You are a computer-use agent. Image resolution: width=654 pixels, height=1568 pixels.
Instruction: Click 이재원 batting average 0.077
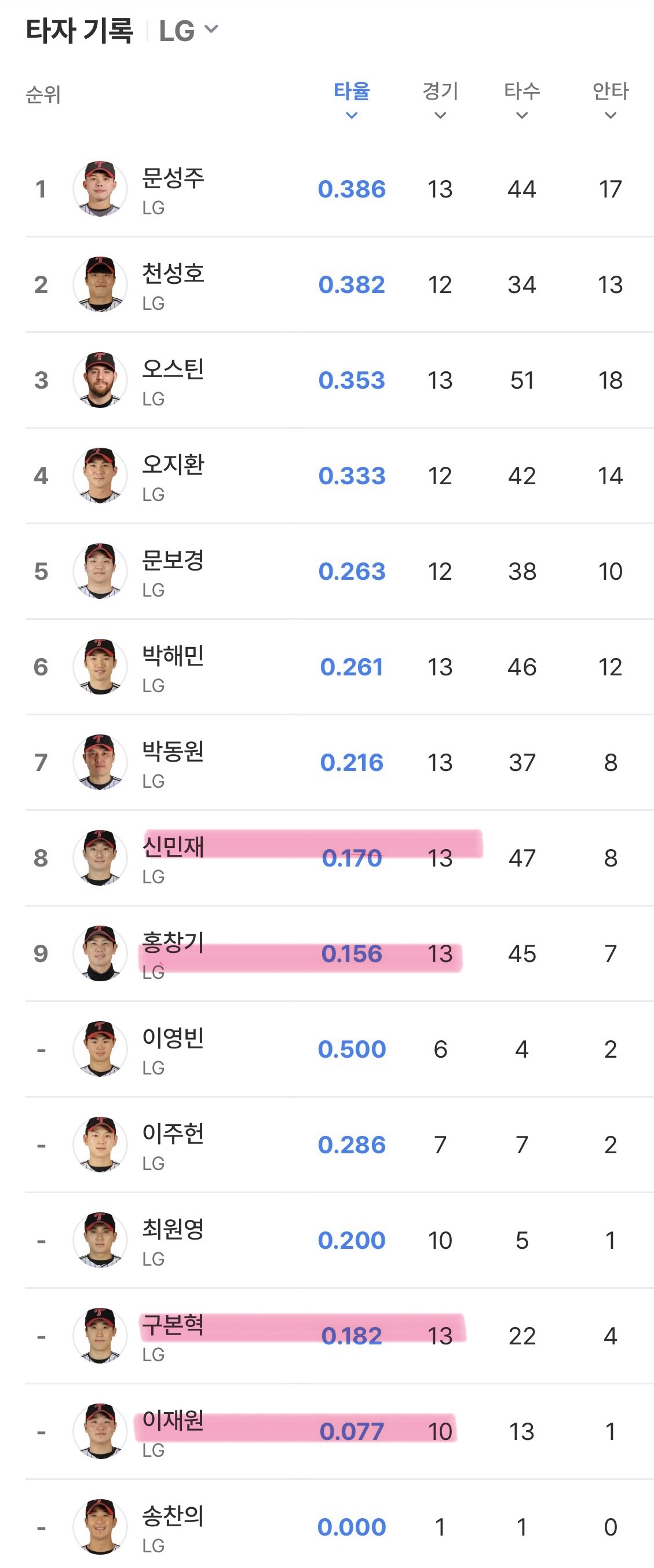tap(352, 1431)
